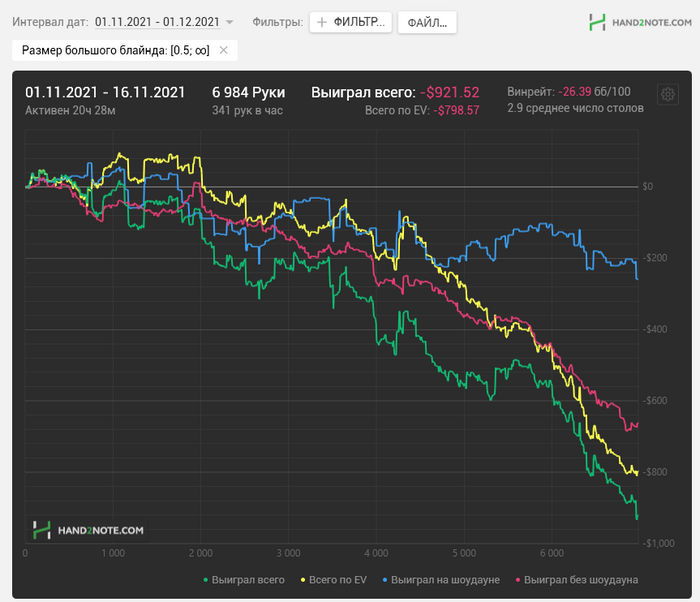The image size is (700, 602).
Task: Toggle the Выиграл без шоудауна legend series
Action: point(577,580)
